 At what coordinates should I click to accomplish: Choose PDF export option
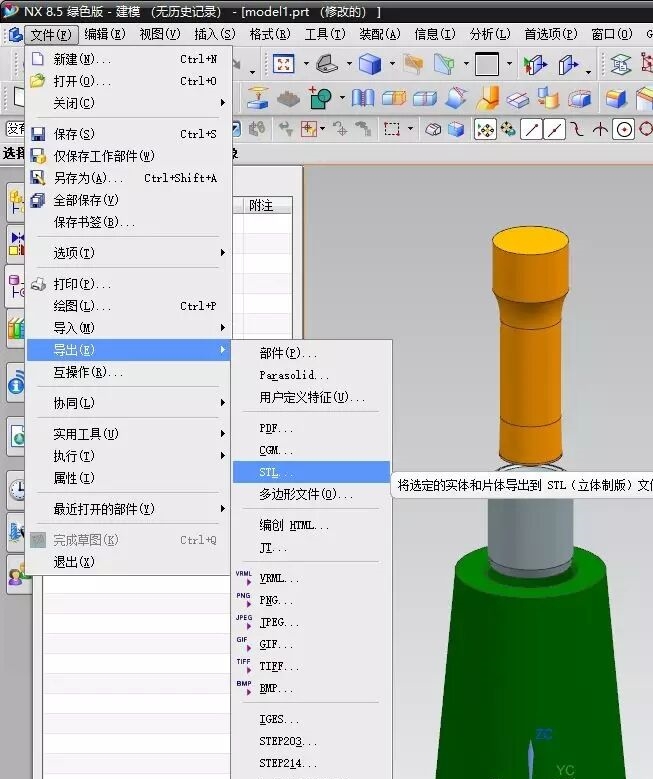(x=311, y=428)
